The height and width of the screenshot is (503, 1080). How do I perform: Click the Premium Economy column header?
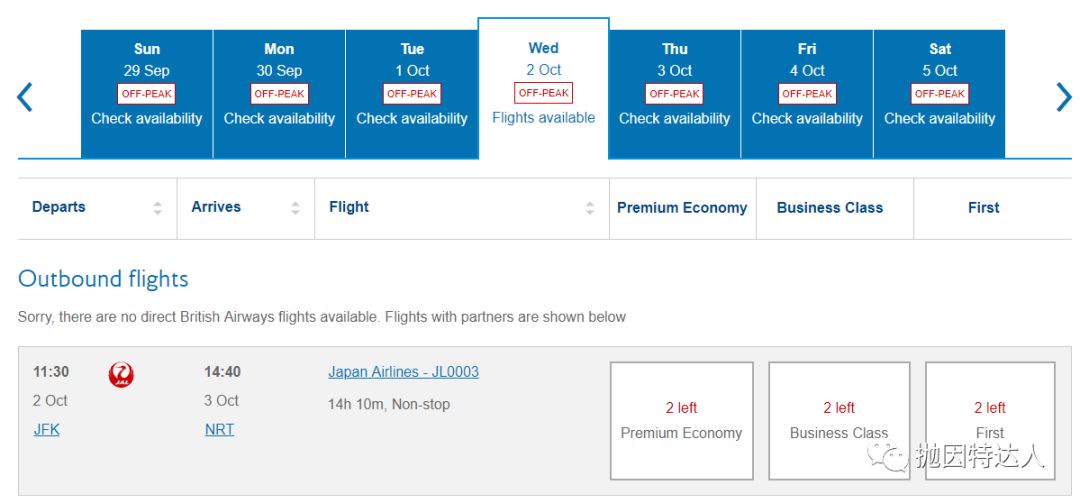coord(682,208)
